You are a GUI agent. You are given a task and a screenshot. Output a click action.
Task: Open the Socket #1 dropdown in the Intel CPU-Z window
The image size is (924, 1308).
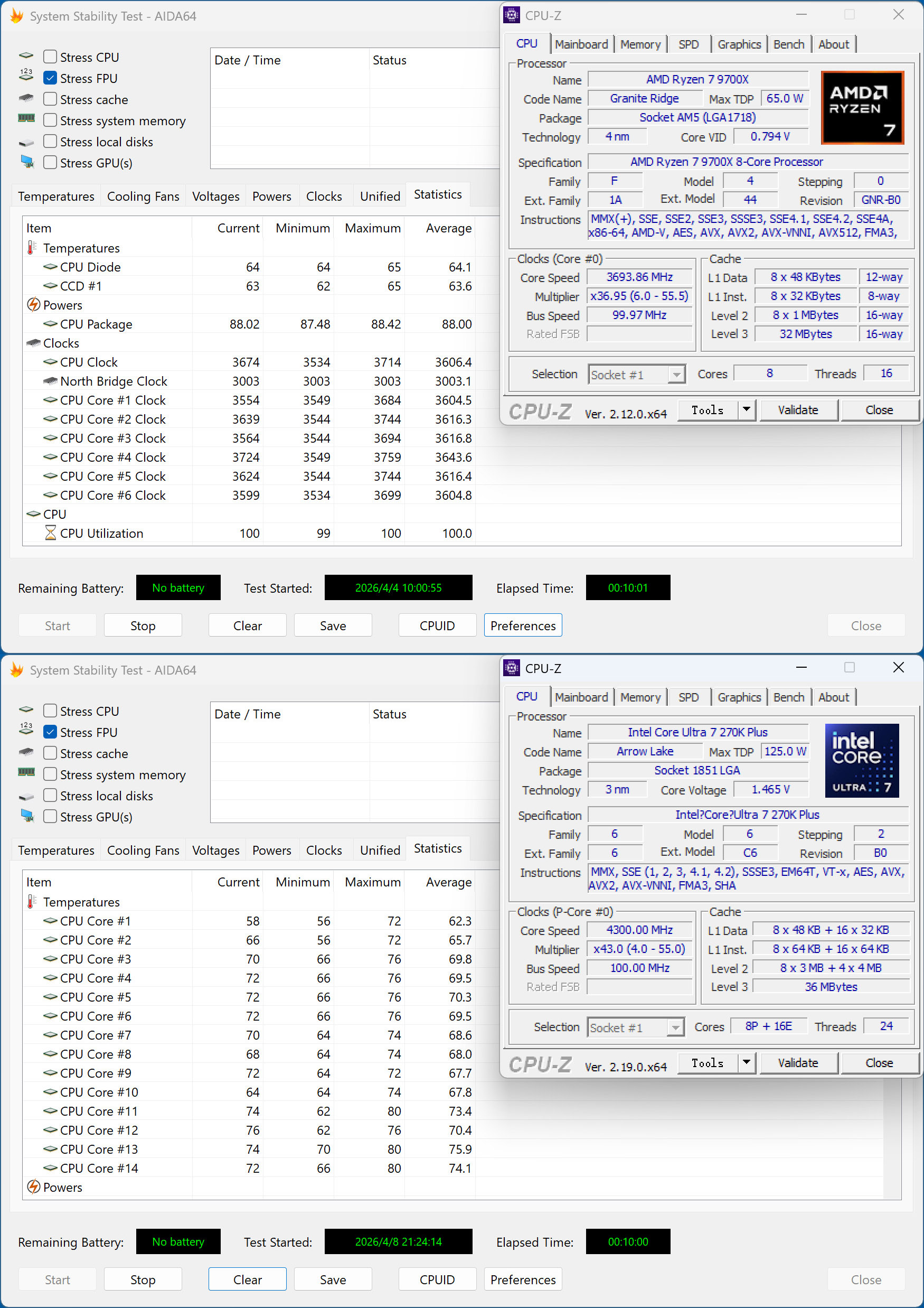click(675, 1027)
